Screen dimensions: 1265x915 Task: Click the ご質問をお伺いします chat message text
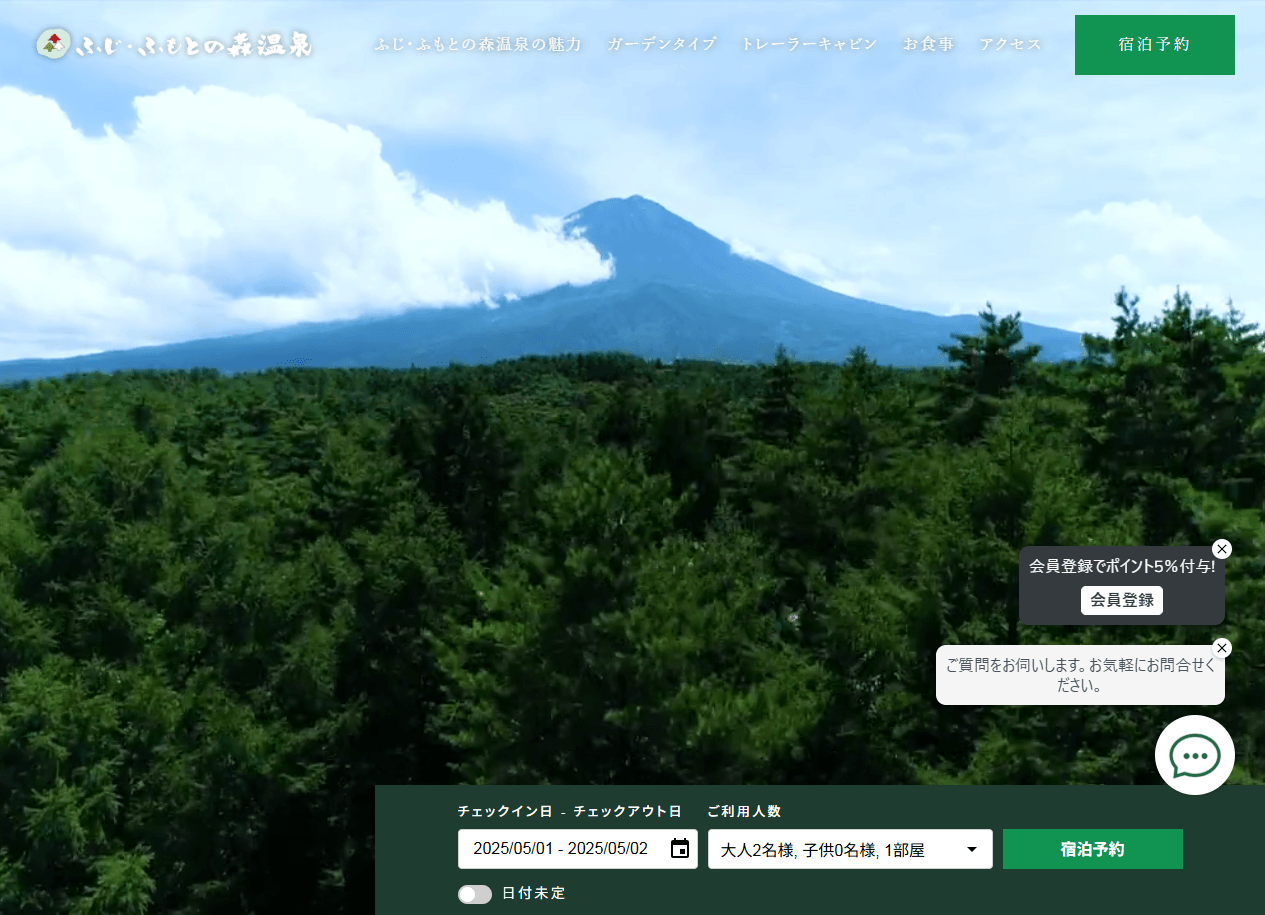pos(1080,675)
